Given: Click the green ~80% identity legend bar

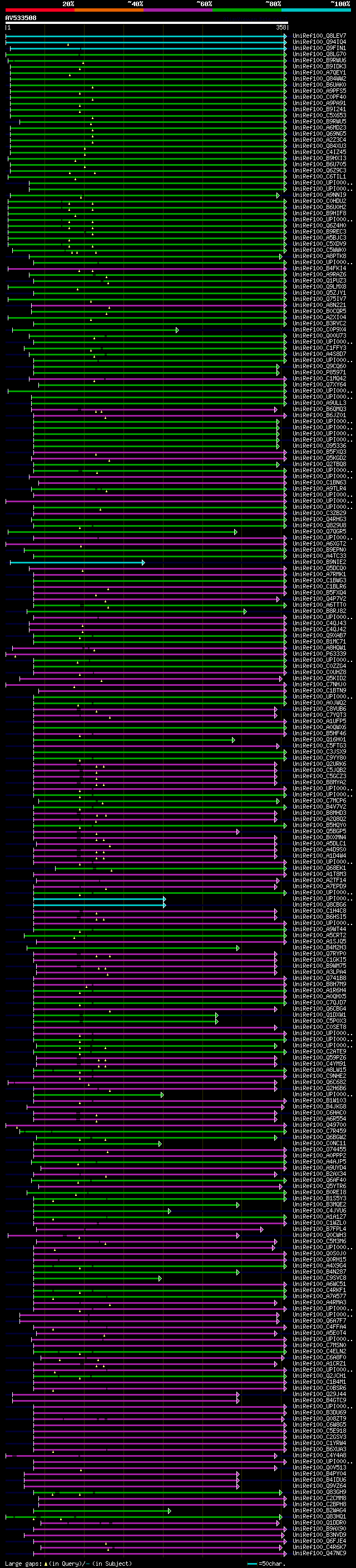Looking at the screenshot, I should pyautogui.click(x=247, y=10).
